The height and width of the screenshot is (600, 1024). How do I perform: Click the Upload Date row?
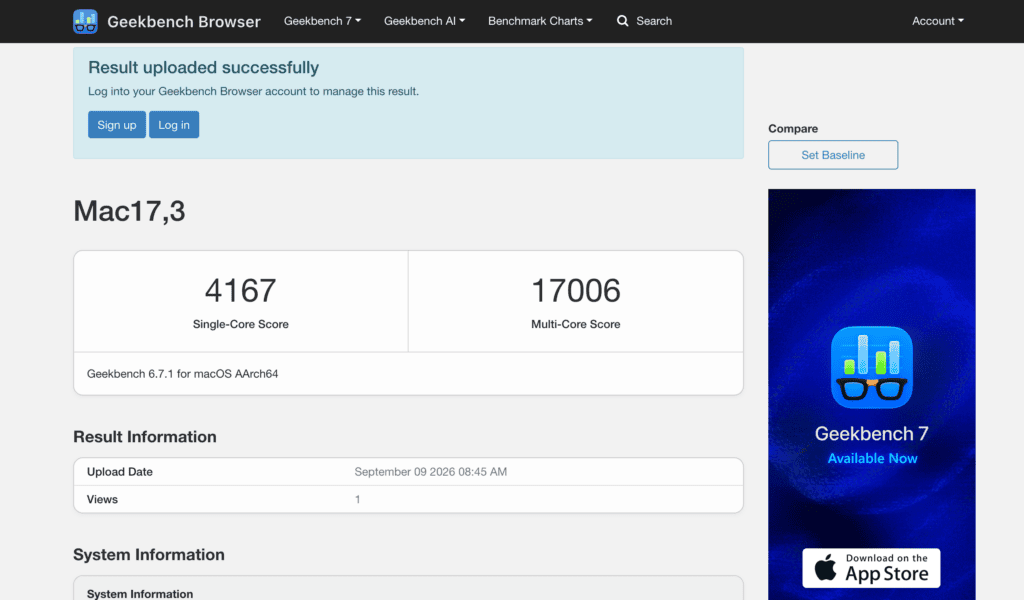408,471
